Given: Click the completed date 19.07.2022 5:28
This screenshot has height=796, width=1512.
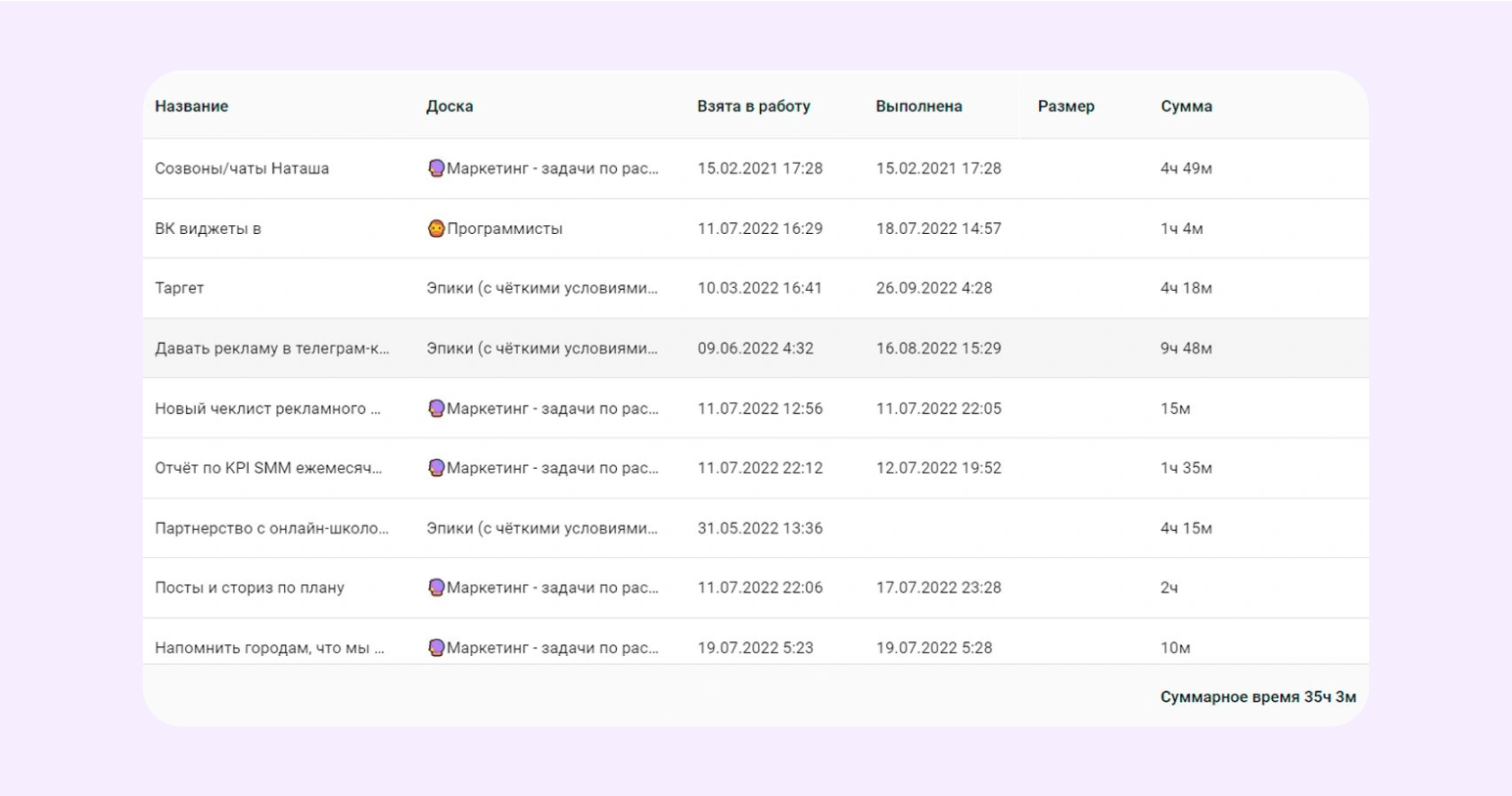Looking at the screenshot, I should tap(934, 647).
